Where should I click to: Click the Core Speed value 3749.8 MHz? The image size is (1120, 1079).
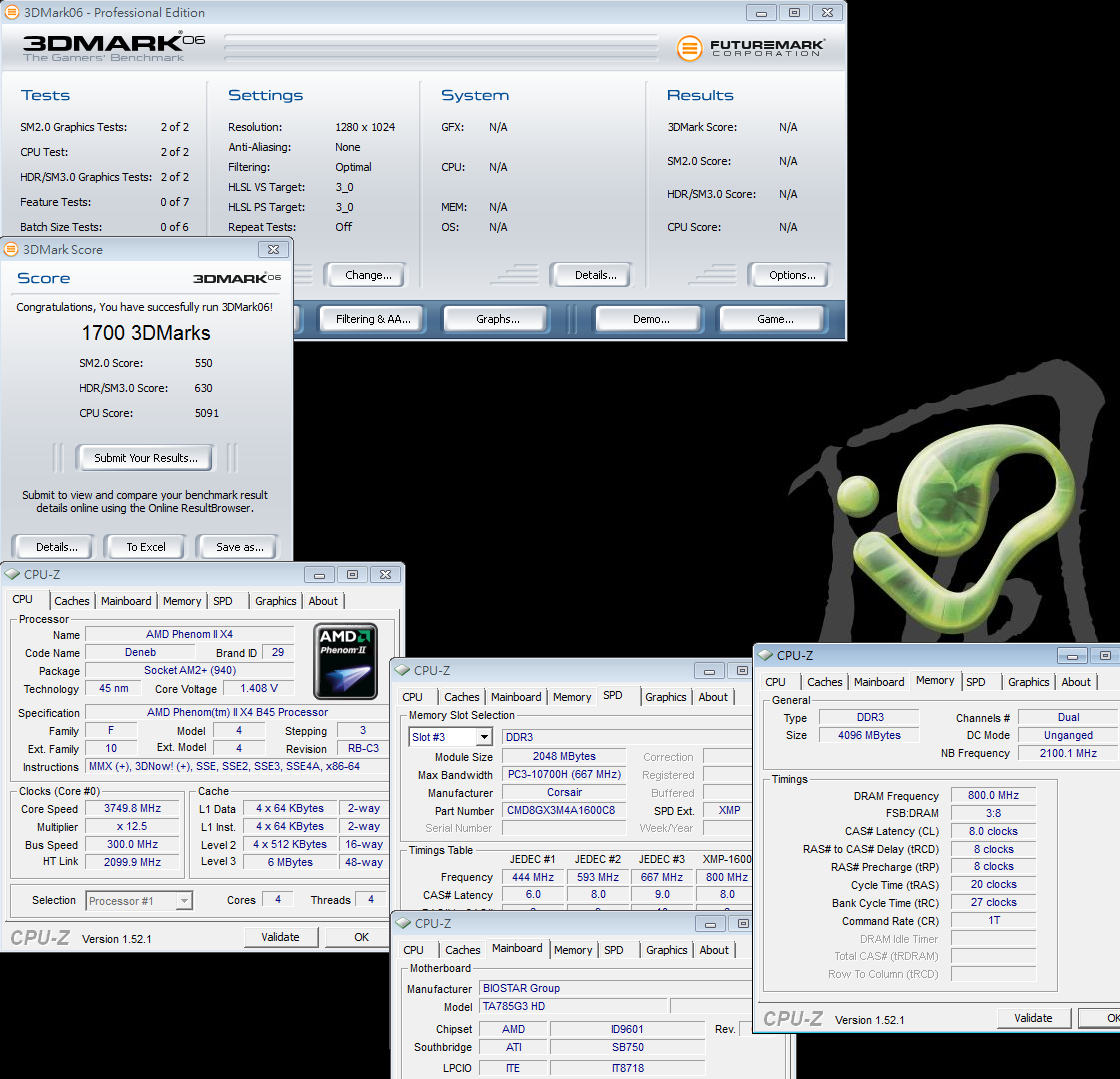[x=132, y=808]
